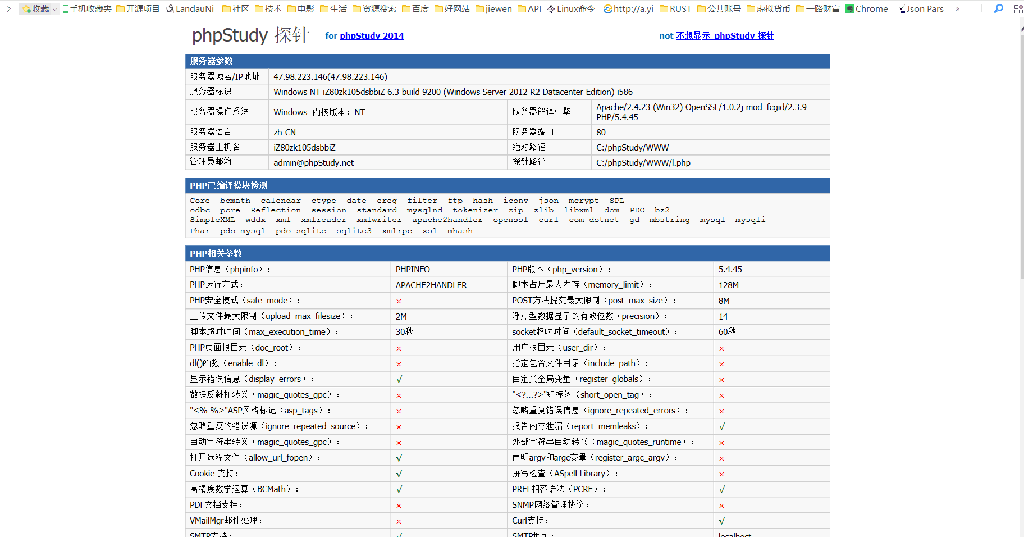The width and height of the screenshot is (1024, 537).
Task: Open the Linux命令 bookmark
Action: (571, 8)
